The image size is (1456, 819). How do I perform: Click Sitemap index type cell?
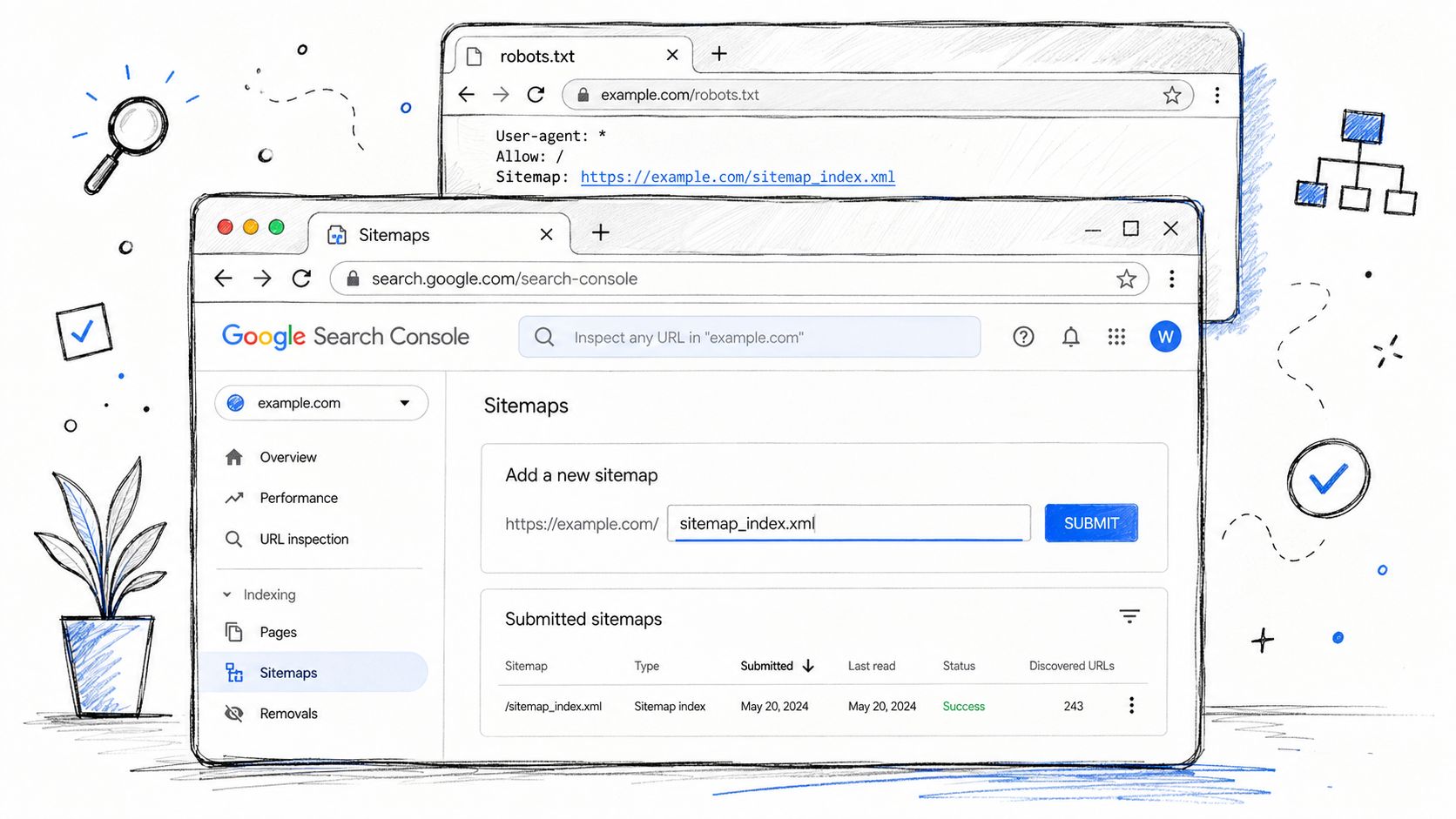pyautogui.click(x=670, y=707)
